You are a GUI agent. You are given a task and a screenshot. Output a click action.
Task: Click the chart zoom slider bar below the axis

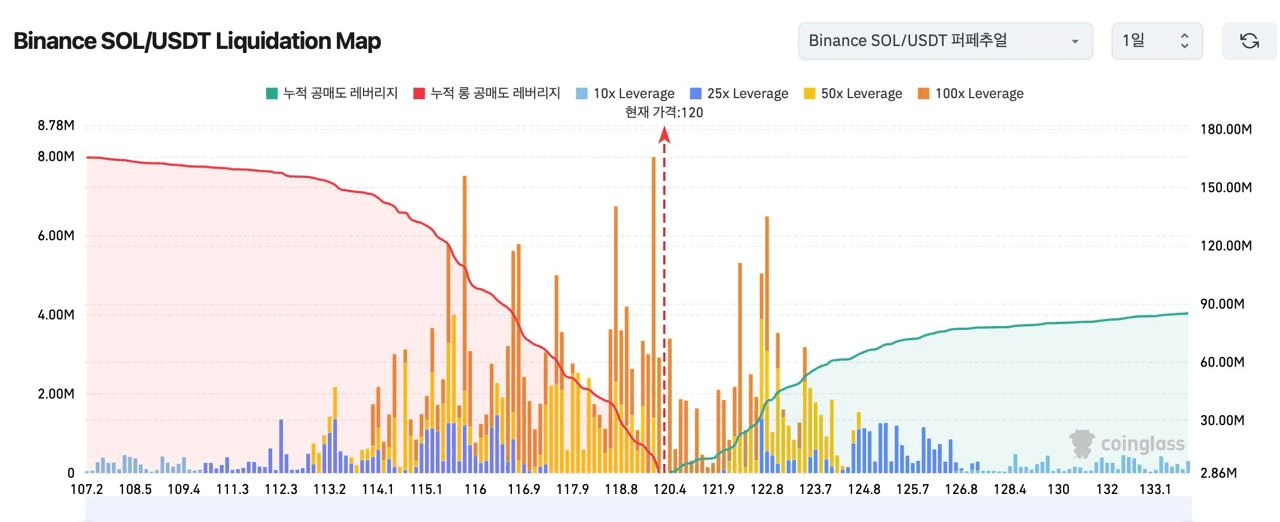[x=638, y=509]
